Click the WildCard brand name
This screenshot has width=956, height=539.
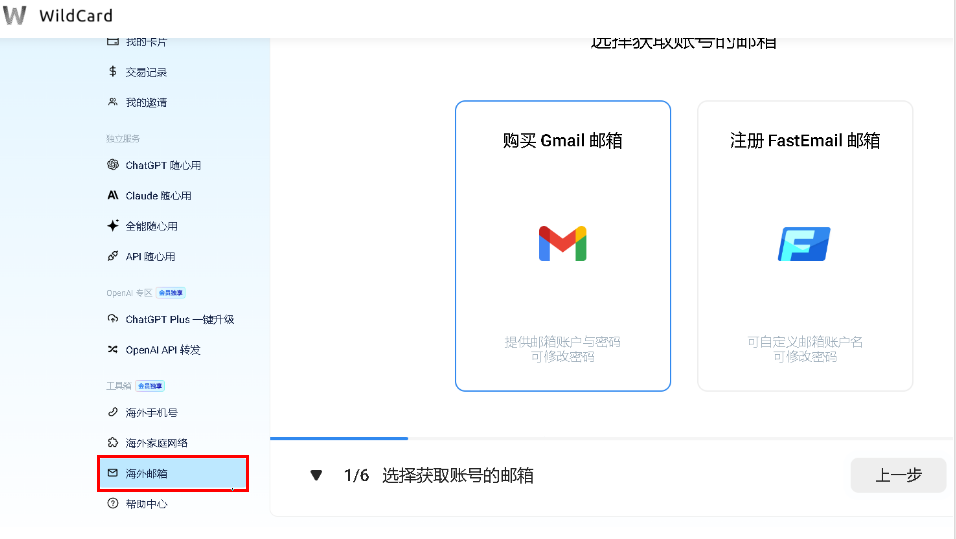click(76, 15)
